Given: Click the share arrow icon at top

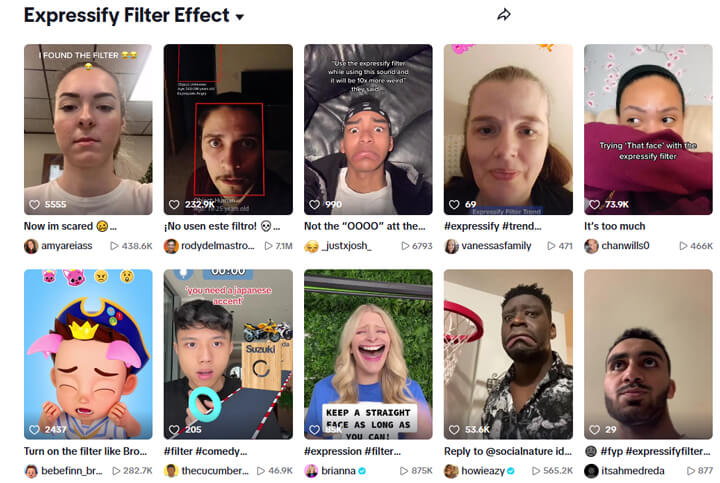Looking at the screenshot, I should pos(504,15).
